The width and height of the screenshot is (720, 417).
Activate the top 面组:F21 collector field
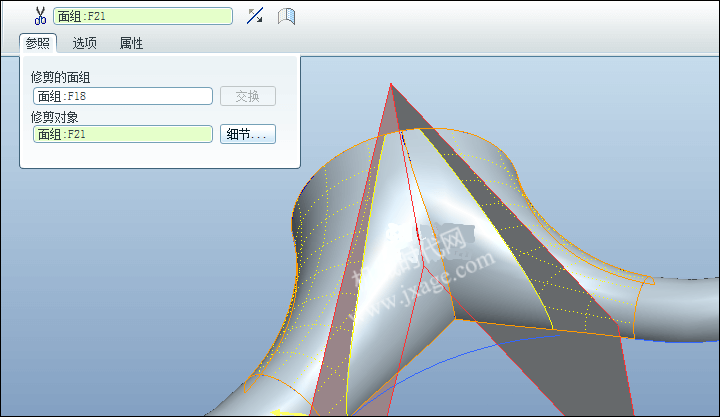[143, 16]
